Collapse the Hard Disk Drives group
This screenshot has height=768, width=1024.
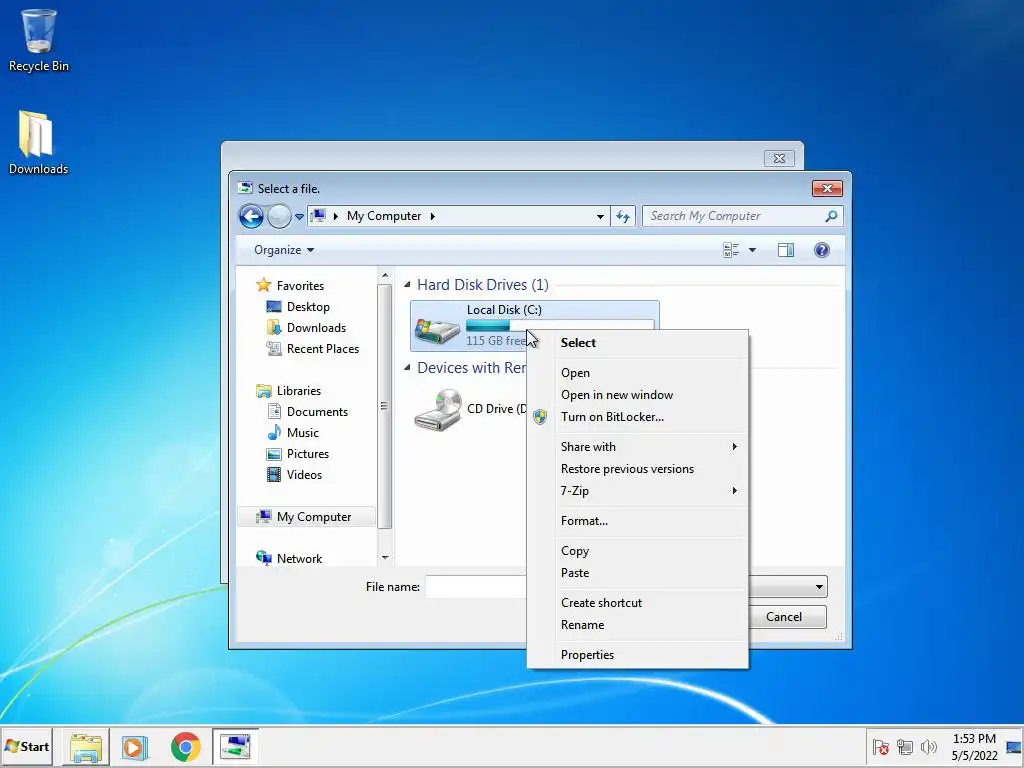(x=408, y=285)
